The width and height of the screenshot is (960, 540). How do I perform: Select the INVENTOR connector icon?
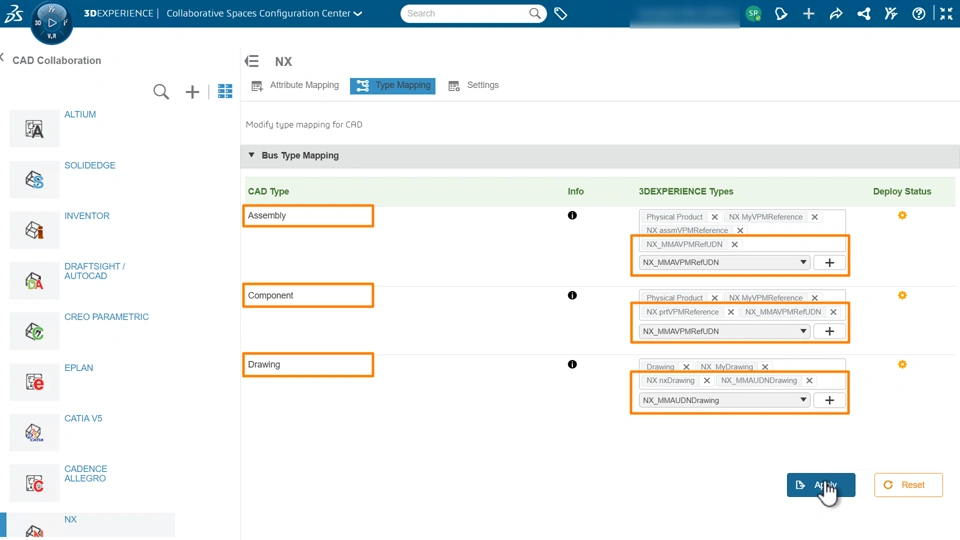34,230
